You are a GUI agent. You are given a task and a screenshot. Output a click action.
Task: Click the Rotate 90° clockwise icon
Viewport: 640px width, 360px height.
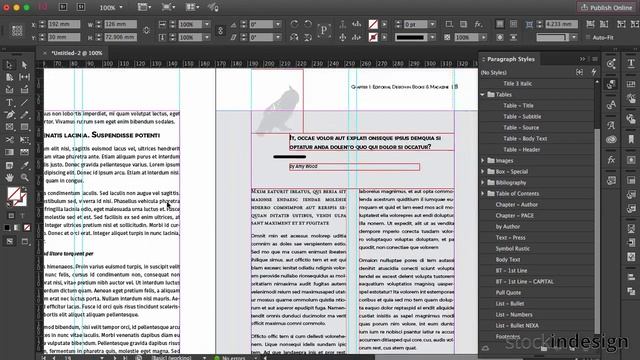point(294,24)
